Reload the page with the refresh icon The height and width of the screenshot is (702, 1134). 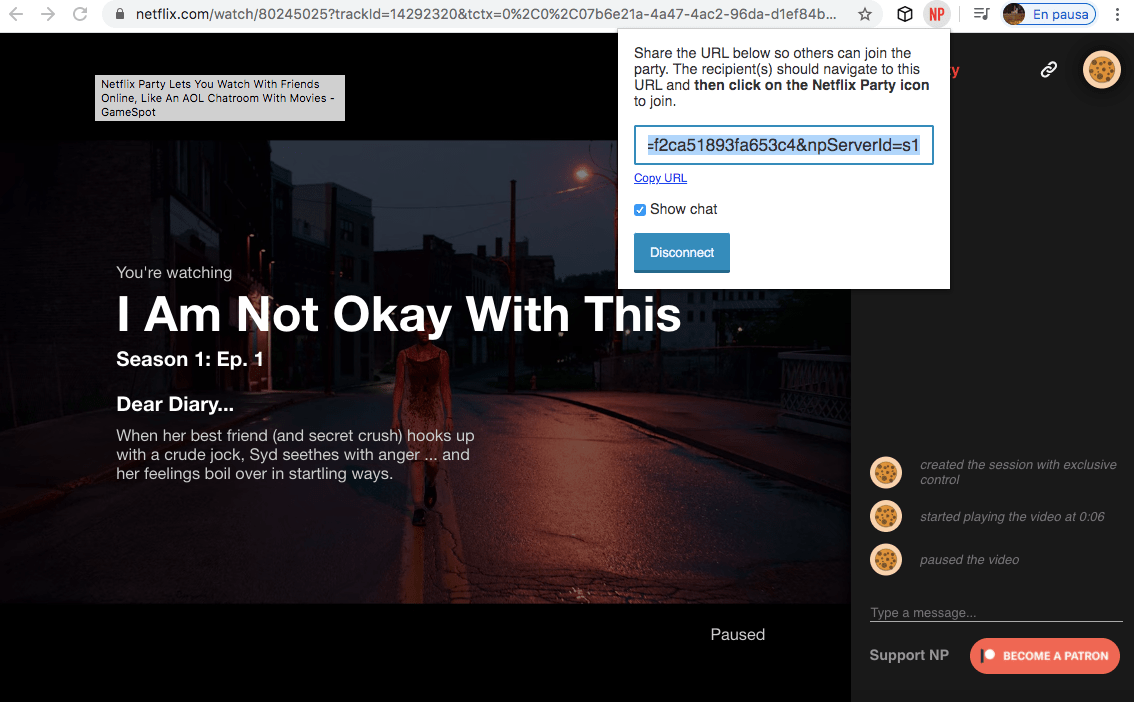[81, 15]
